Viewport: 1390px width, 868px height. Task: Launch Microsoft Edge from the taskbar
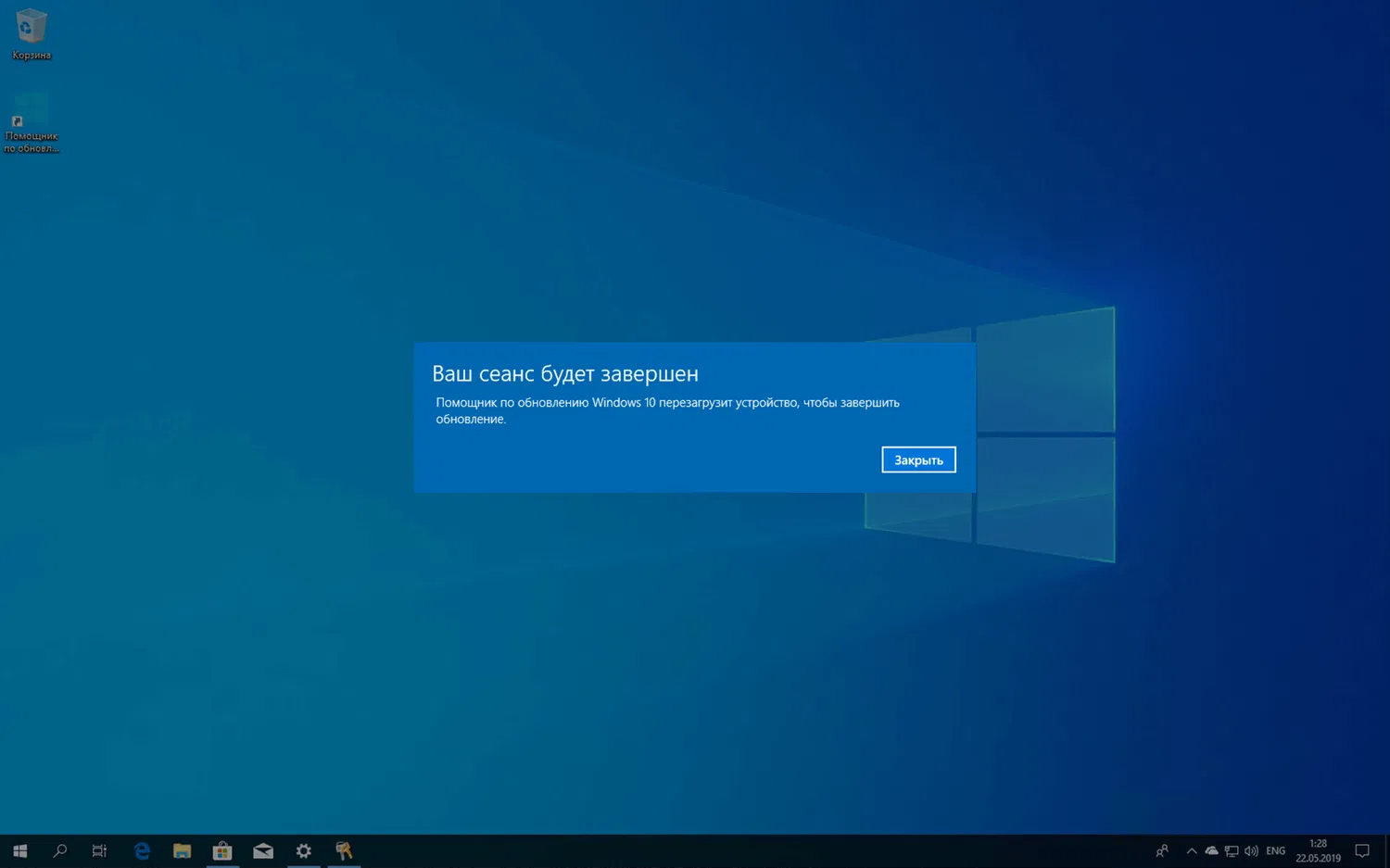(142, 850)
